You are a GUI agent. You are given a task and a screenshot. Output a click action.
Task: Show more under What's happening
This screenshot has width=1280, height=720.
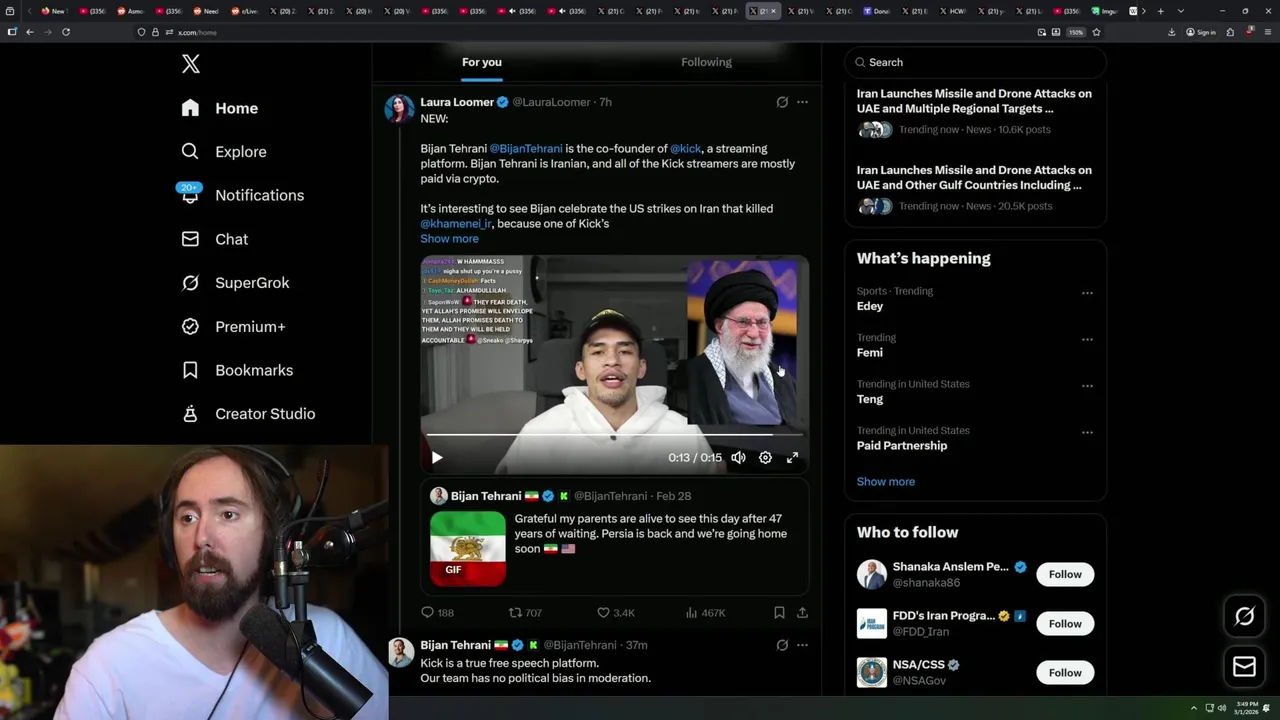(x=885, y=481)
